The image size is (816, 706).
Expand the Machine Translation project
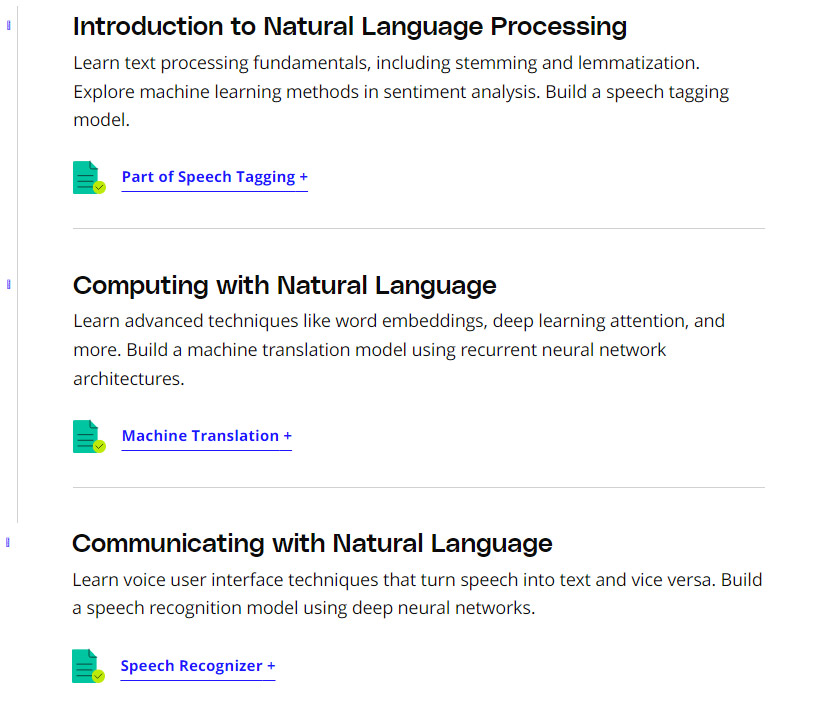(207, 436)
